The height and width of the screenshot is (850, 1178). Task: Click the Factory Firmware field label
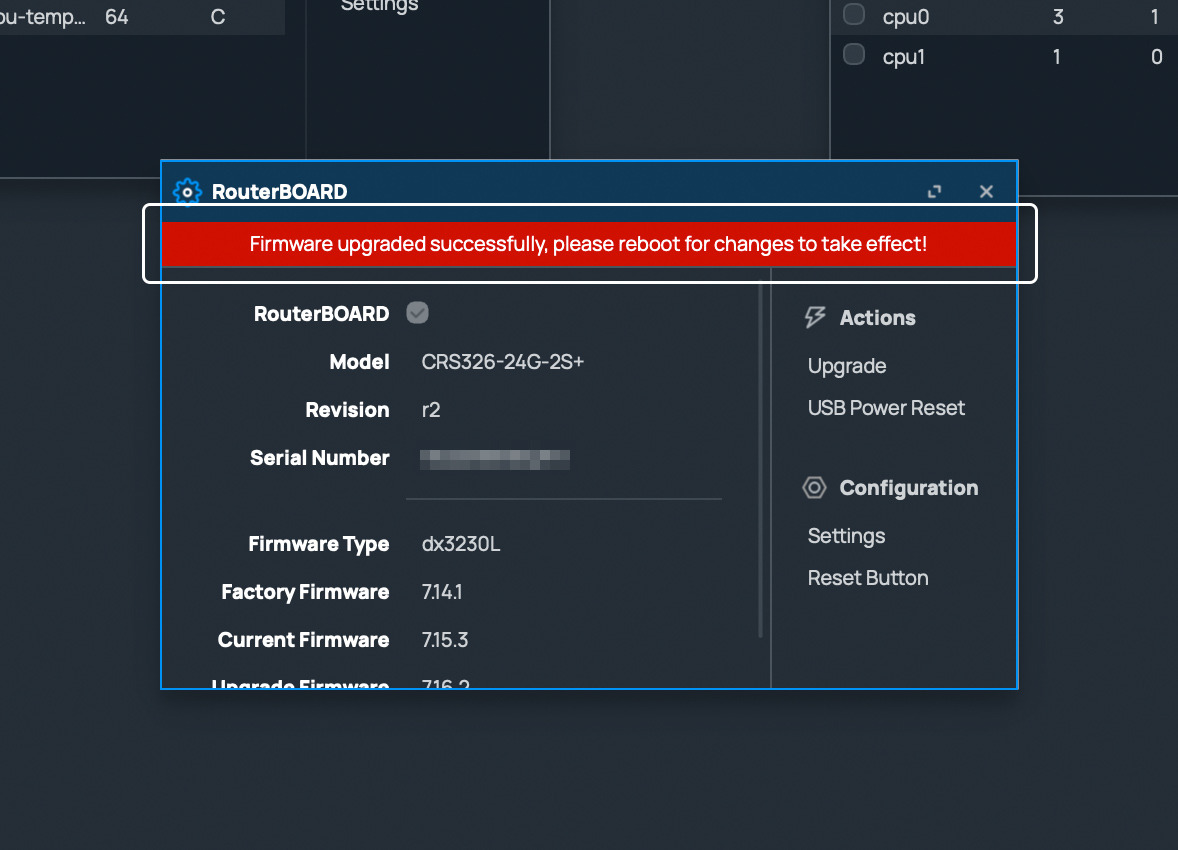tap(305, 592)
